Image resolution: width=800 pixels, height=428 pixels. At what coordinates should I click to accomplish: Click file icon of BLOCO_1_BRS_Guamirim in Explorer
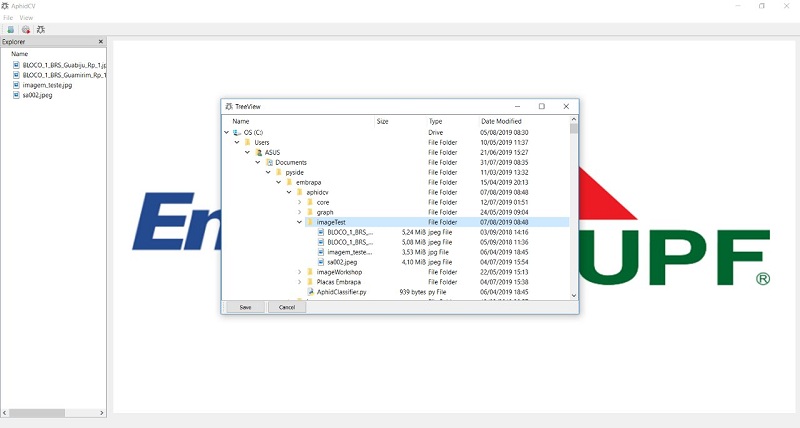click(x=16, y=75)
